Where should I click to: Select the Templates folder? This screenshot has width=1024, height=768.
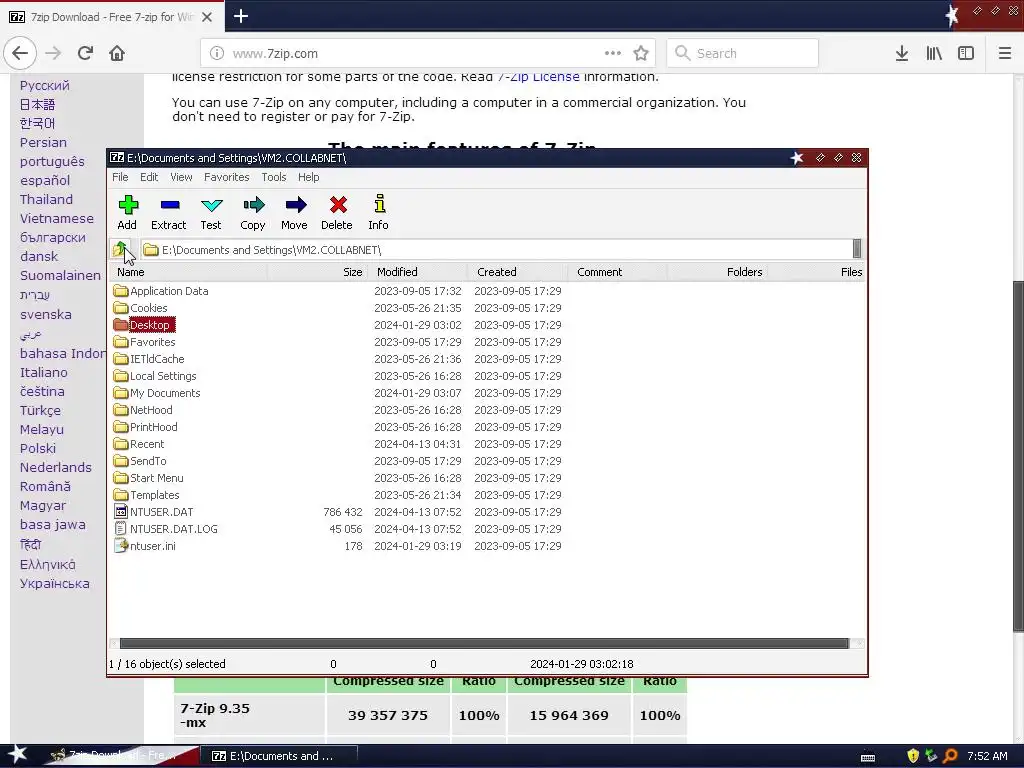[x=146, y=494]
